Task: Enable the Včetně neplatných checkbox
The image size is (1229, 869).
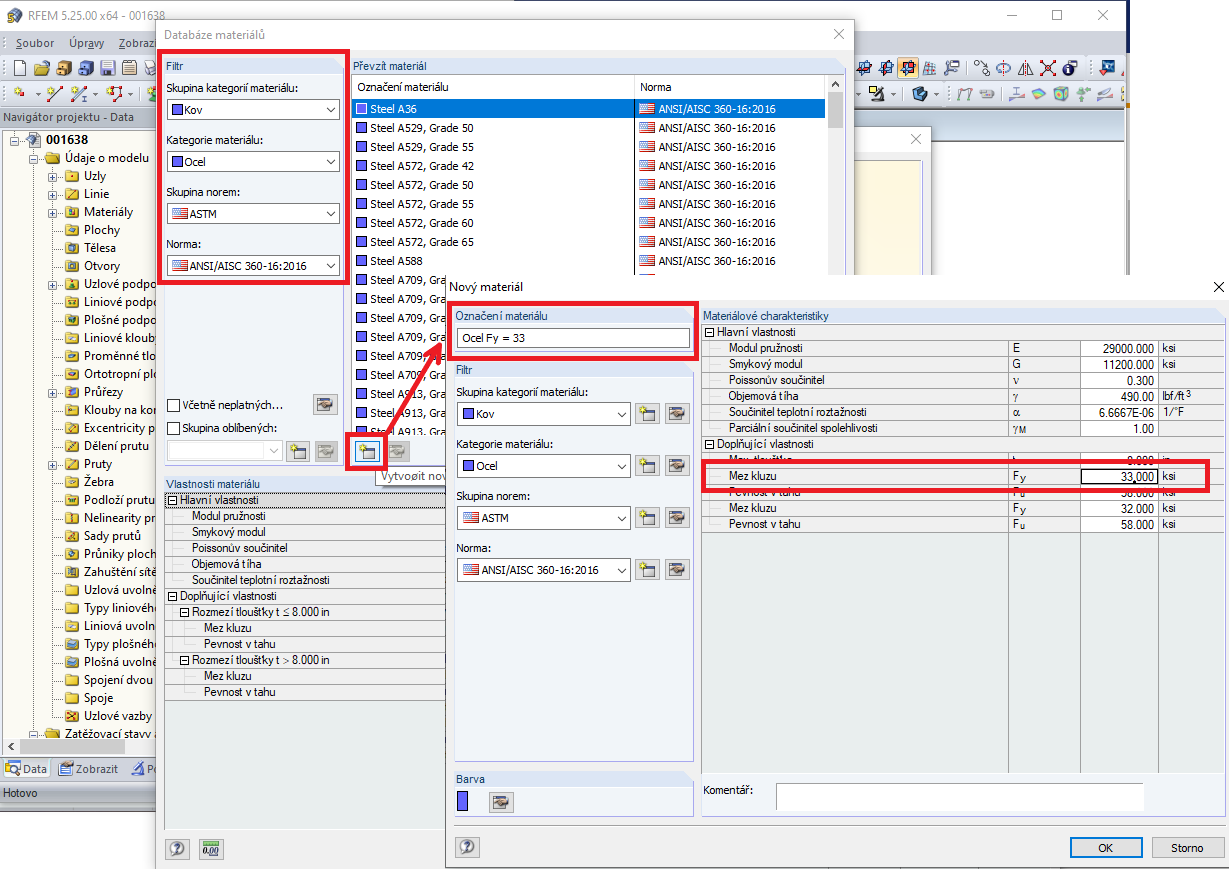Action: [x=174, y=405]
